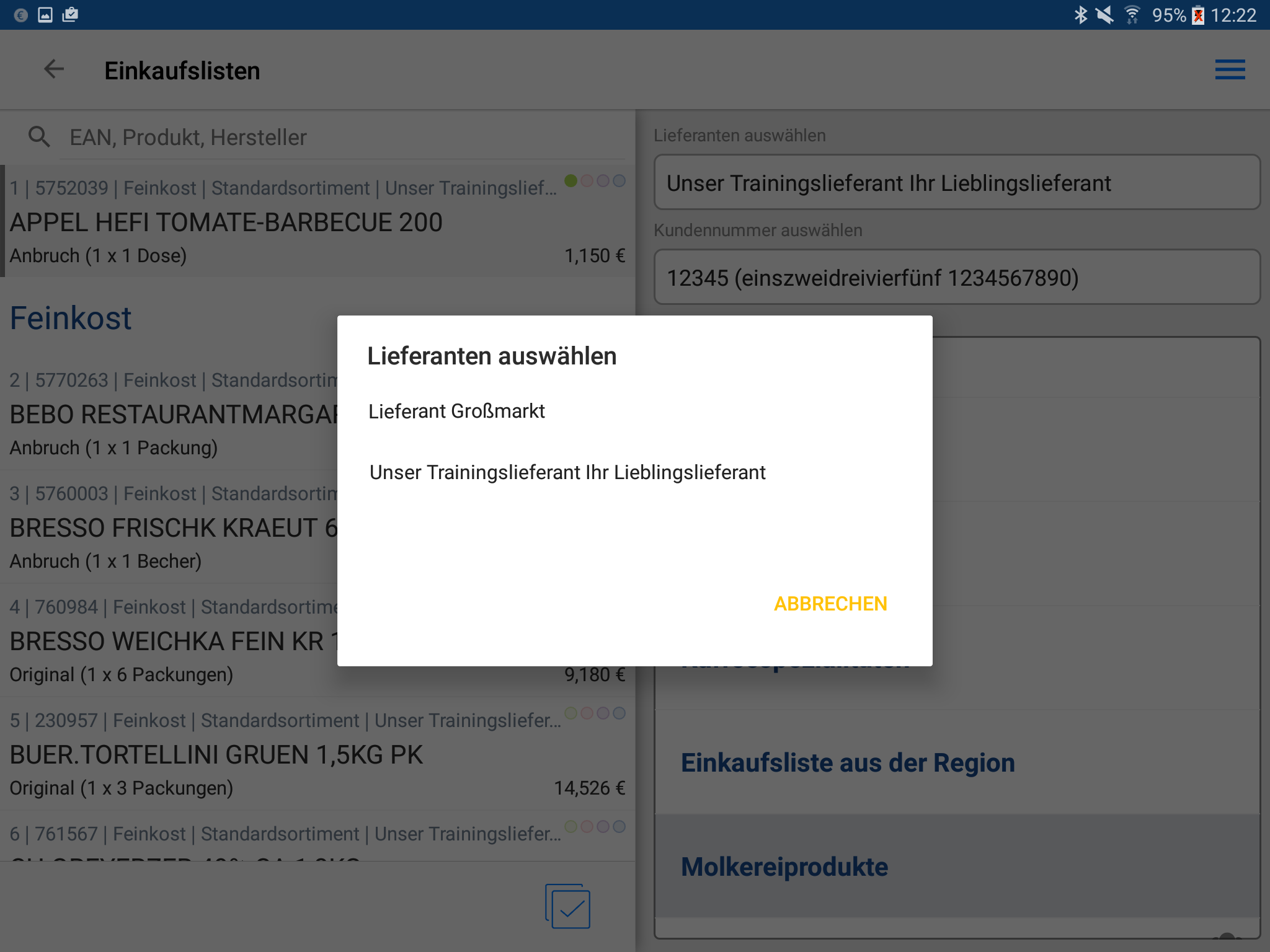
Task: Tap the battery status icon
Action: [x=1198, y=15]
